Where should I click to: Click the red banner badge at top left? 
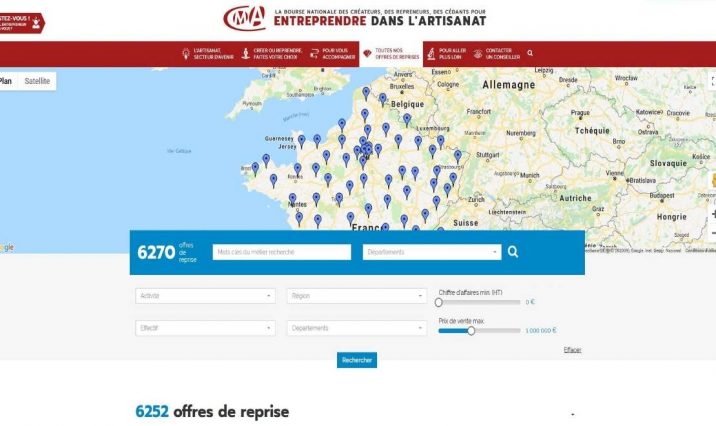(22, 23)
